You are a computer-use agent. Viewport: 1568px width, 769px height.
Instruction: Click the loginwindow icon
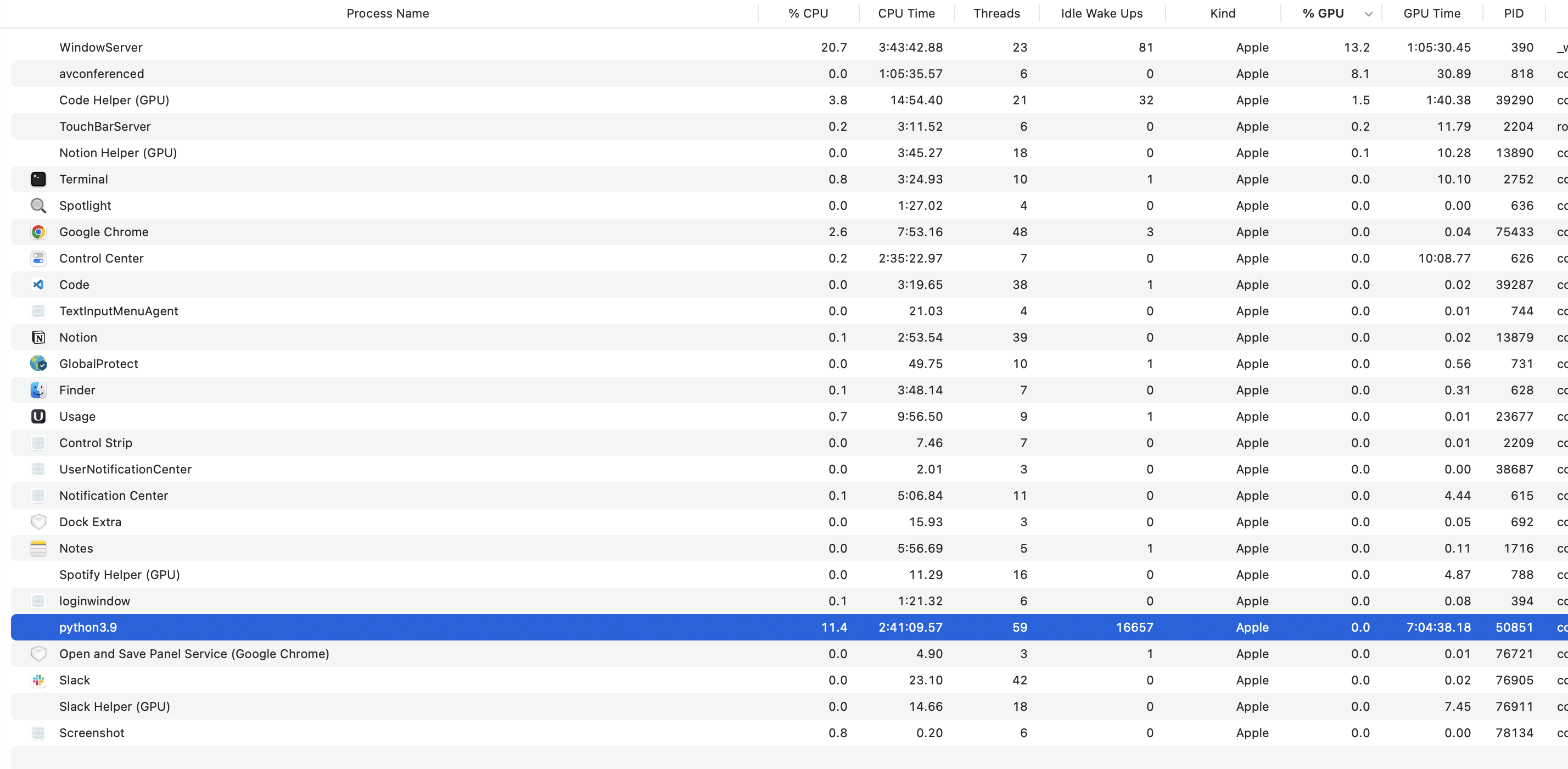click(x=38, y=601)
